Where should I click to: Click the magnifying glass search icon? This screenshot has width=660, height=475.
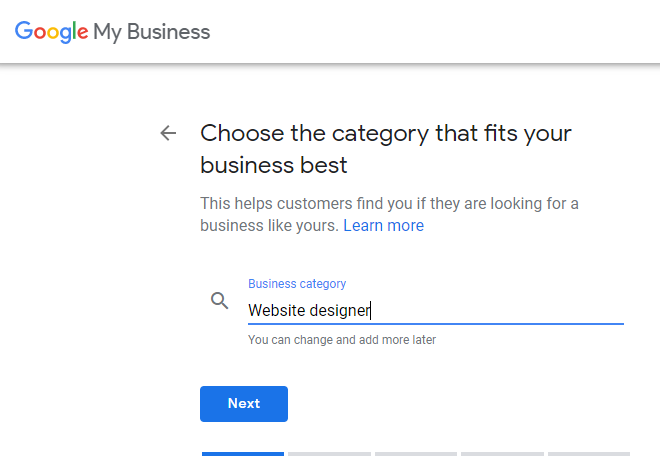pyautogui.click(x=219, y=301)
